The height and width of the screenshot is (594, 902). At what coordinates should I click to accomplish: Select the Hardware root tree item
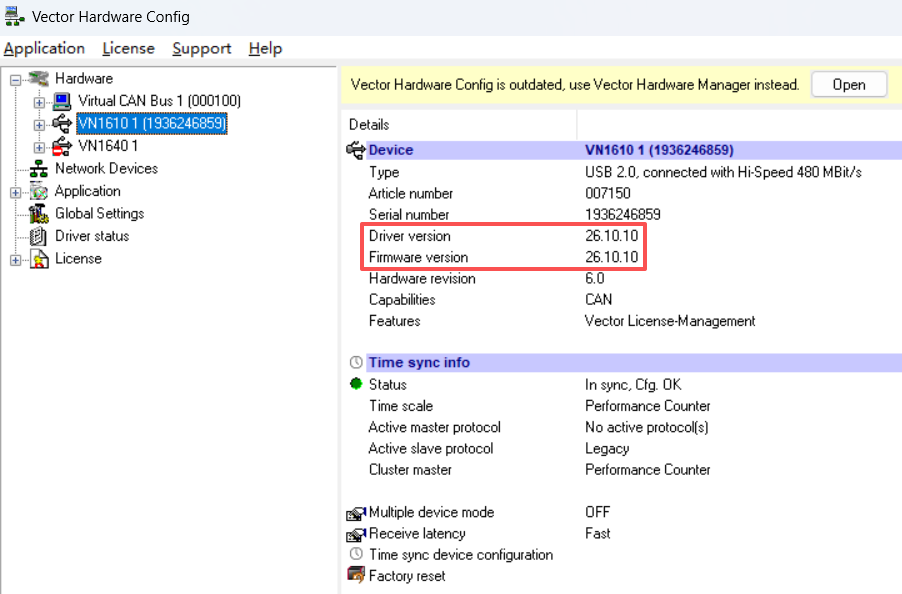point(84,78)
